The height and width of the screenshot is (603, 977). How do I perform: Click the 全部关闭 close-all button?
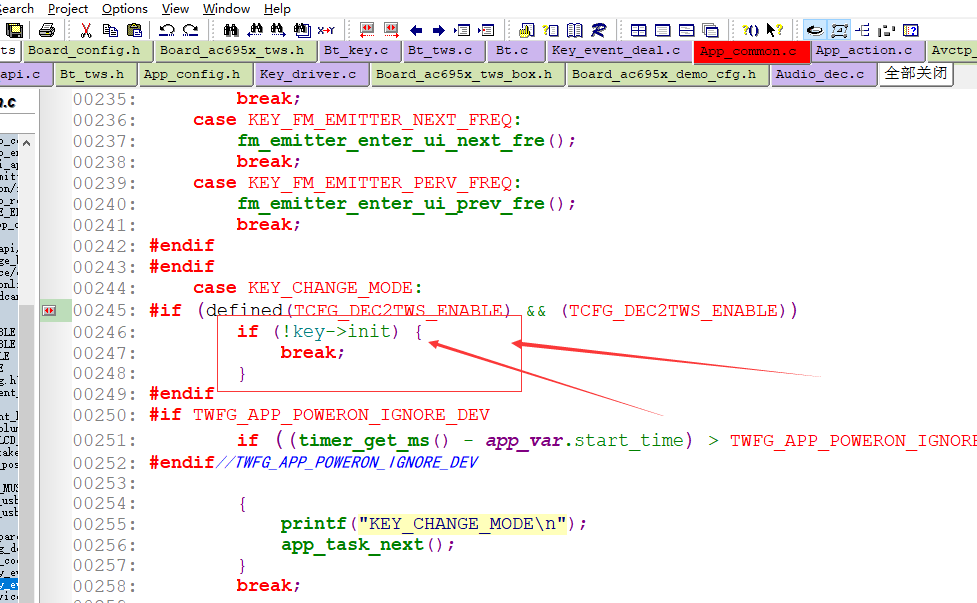pyautogui.click(x=916, y=74)
